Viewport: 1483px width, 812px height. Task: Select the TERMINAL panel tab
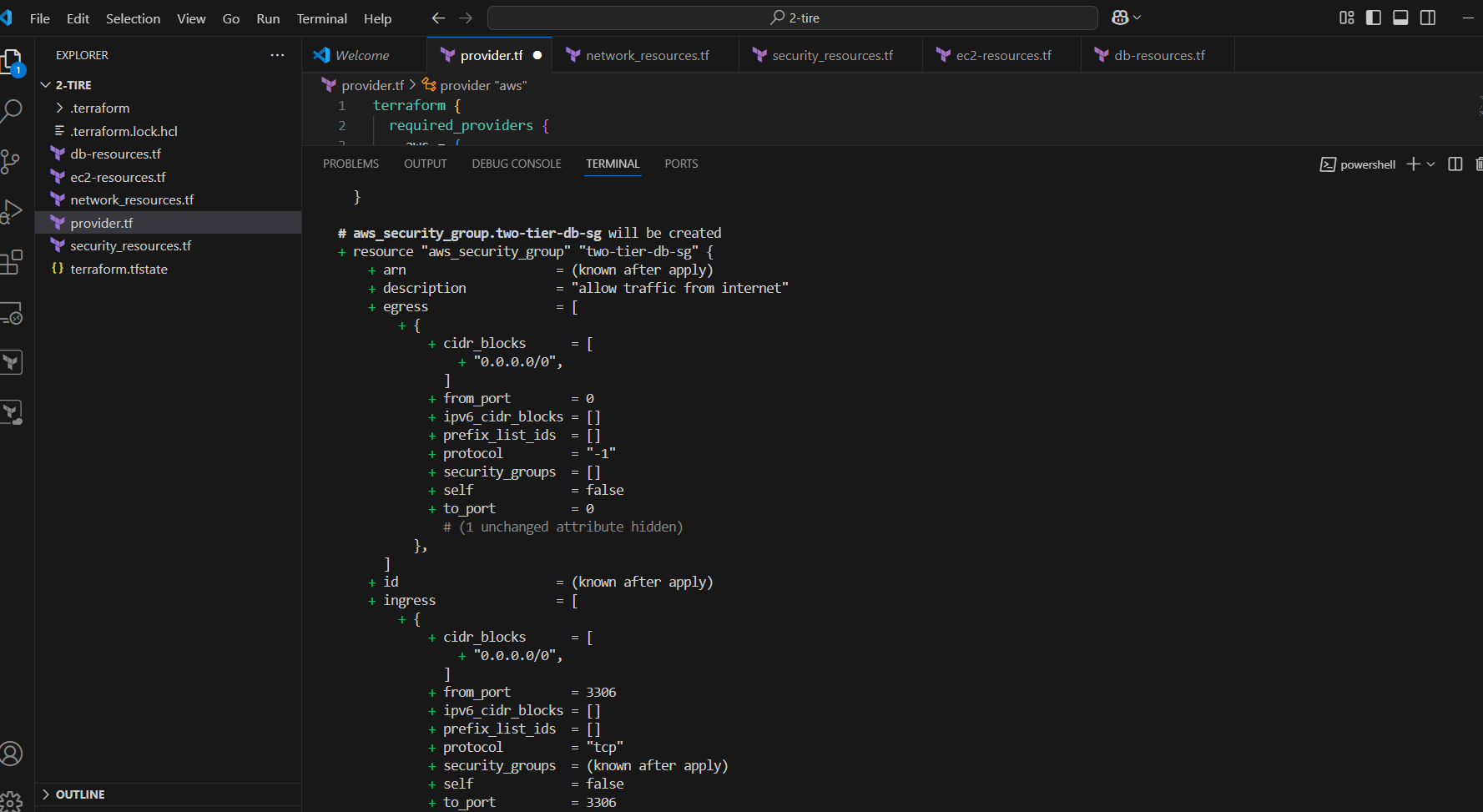pos(613,164)
